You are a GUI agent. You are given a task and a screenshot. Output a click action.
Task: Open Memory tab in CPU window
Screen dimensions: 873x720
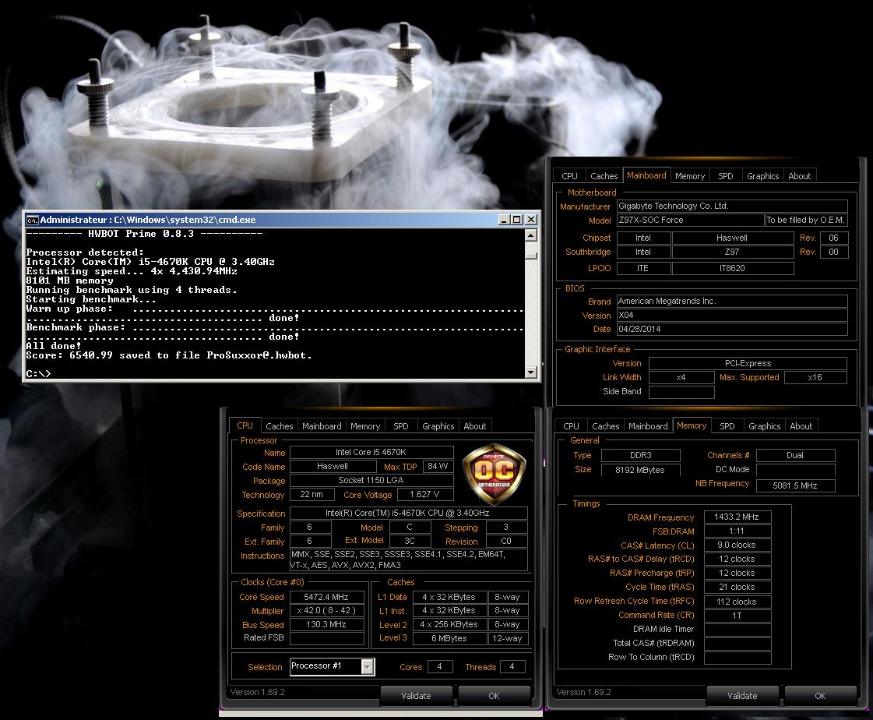pyautogui.click(x=365, y=426)
